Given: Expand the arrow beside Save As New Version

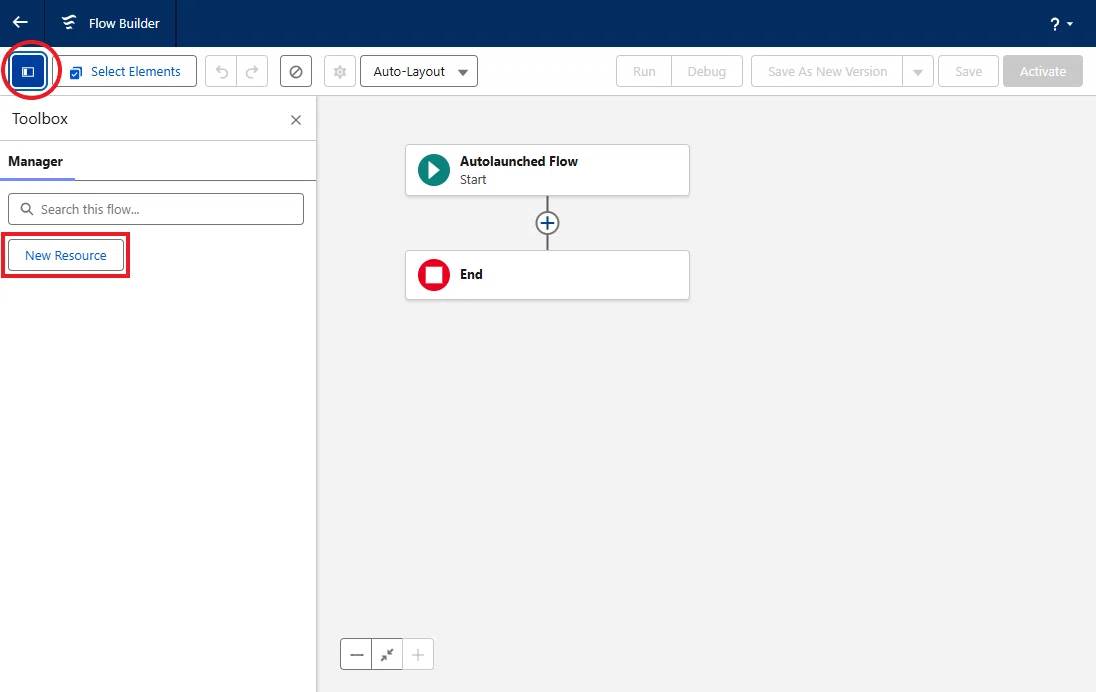Looking at the screenshot, I should [x=918, y=71].
